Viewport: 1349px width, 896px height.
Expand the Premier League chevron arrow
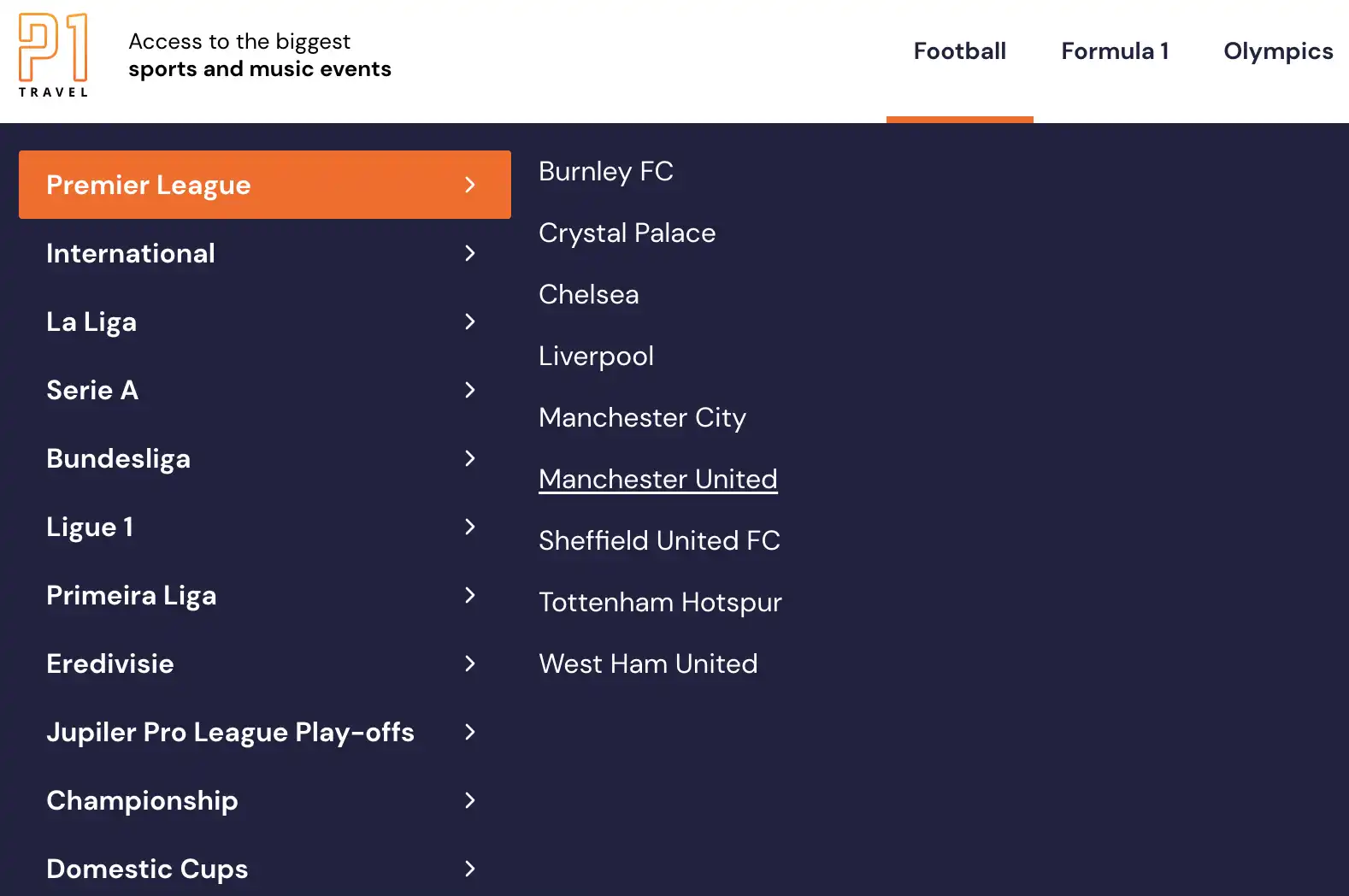tap(470, 185)
